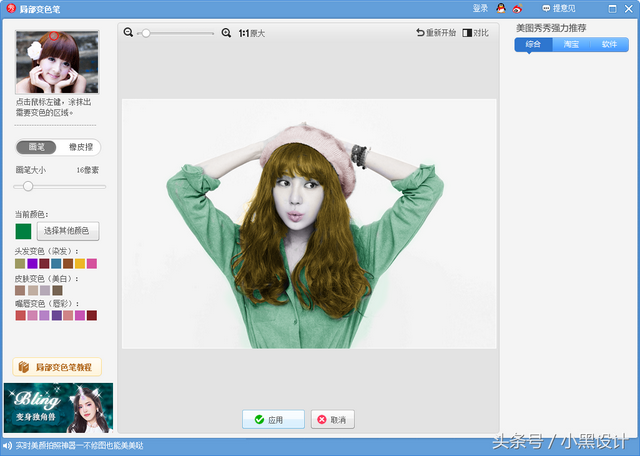Viewport: 640px width, 456px height.
Task: Pick the dark taupe skin swatch
Action: [x=58, y=290]
